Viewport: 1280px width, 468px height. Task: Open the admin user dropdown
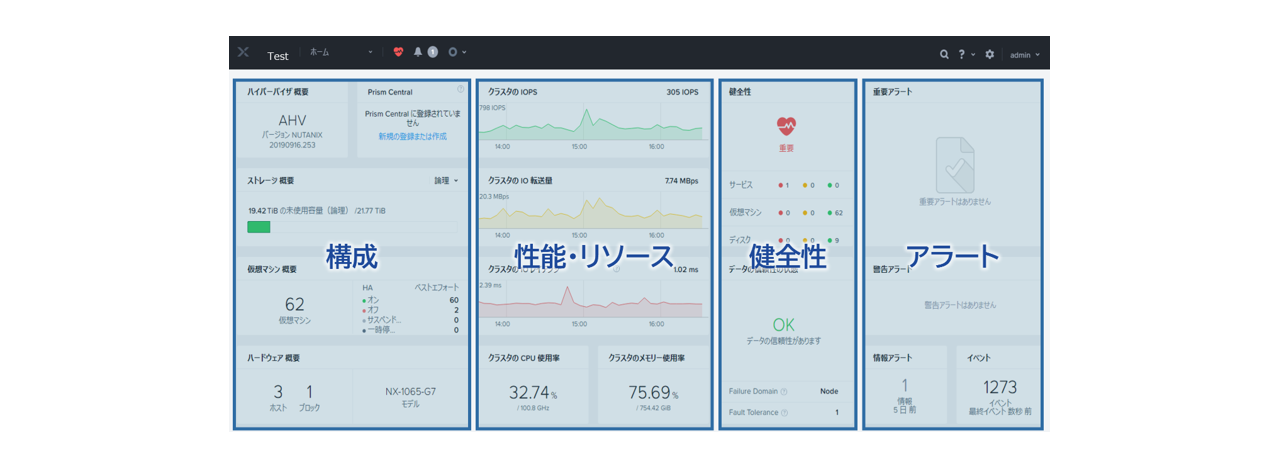(x=1024, y=54)
